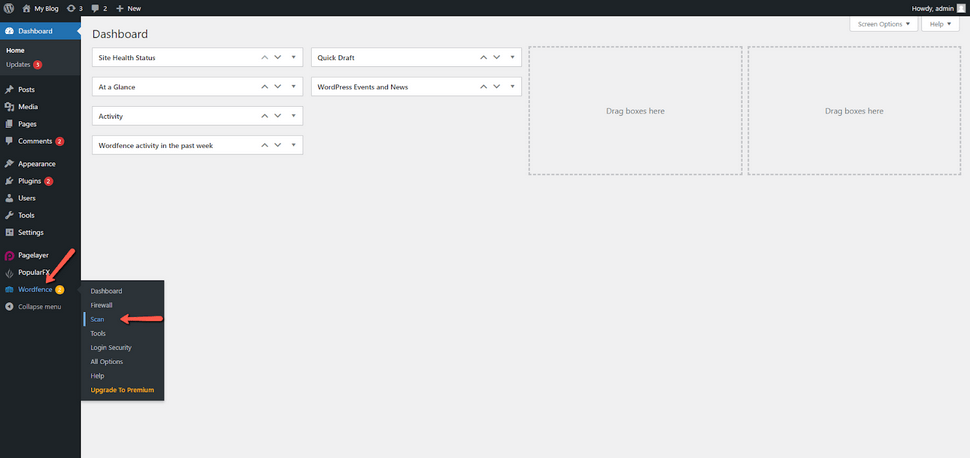970x458 pixels.
Task: Click the orange Wordfence notification badge
Action: (x=59, y=290)
